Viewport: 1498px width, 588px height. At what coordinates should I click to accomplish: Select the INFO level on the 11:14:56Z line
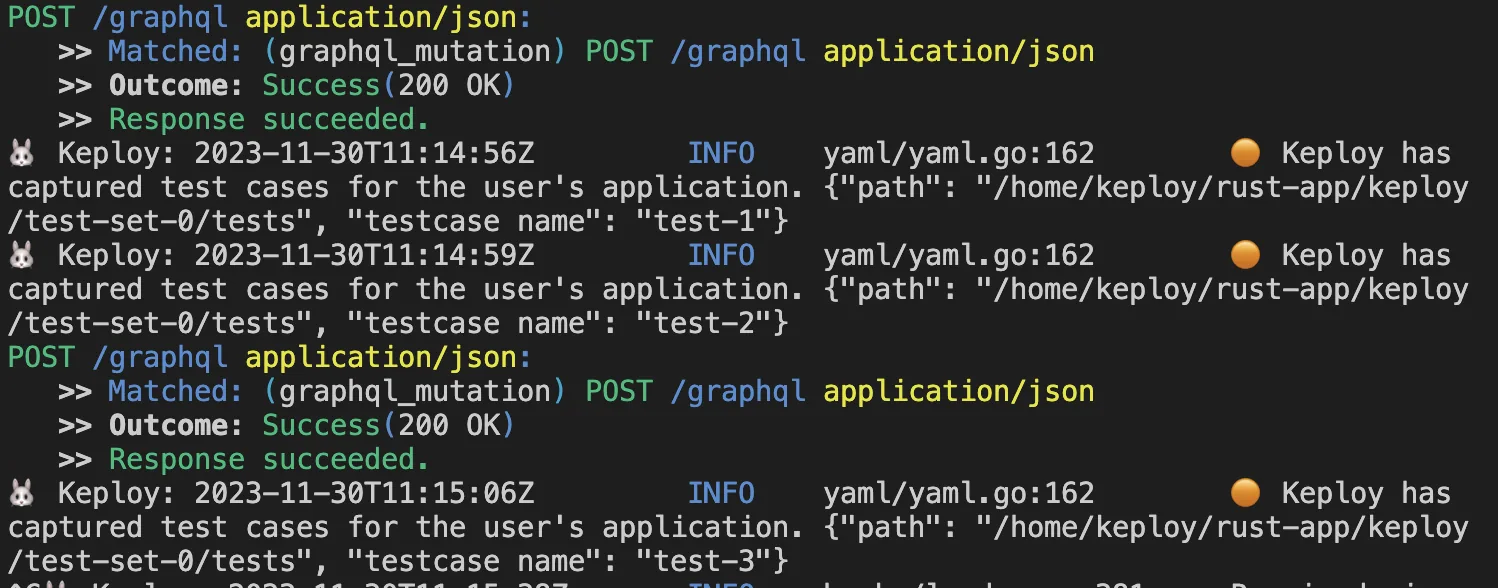[x=721, y=154]
